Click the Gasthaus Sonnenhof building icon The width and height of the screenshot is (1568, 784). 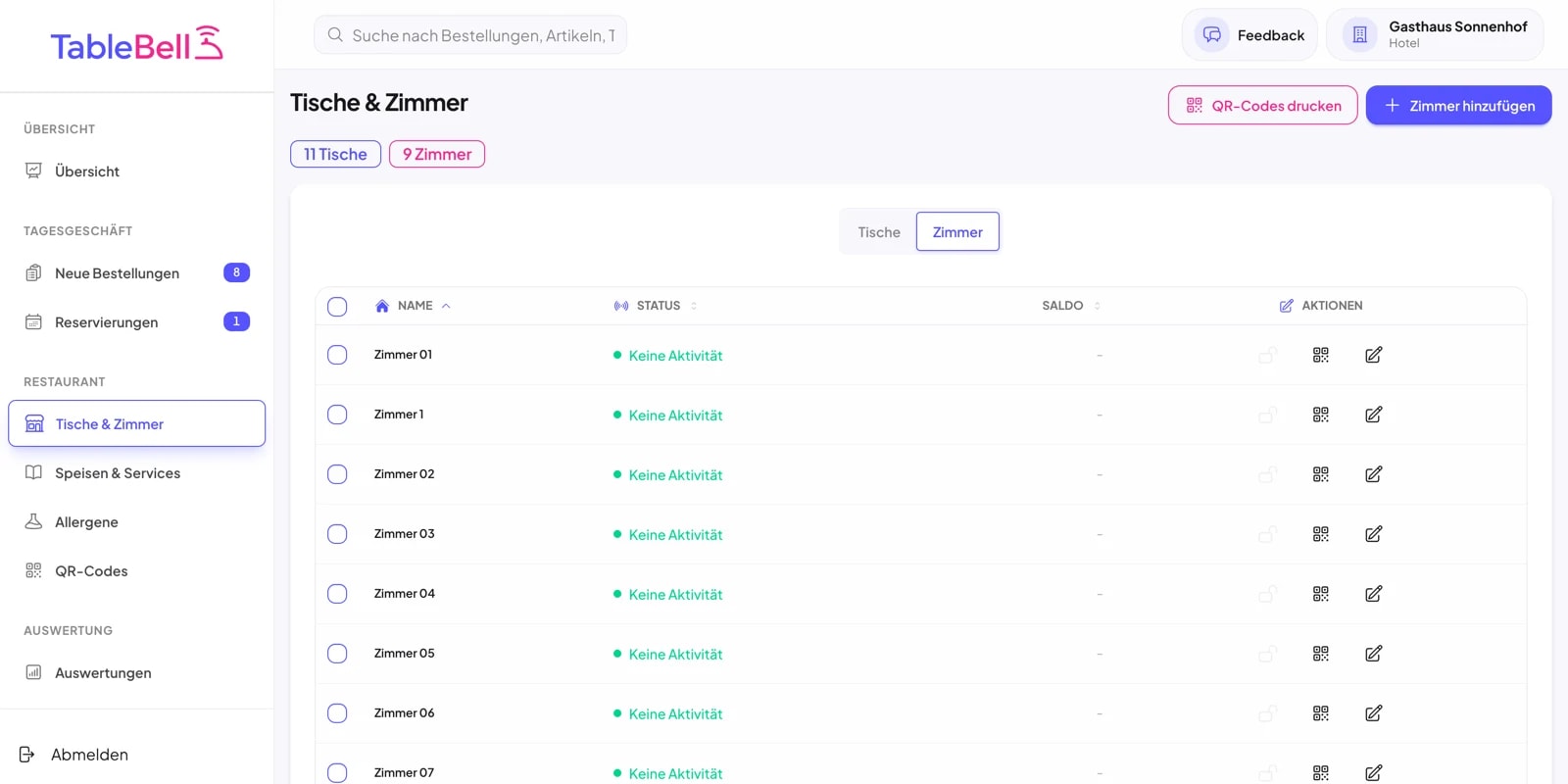1359,35
